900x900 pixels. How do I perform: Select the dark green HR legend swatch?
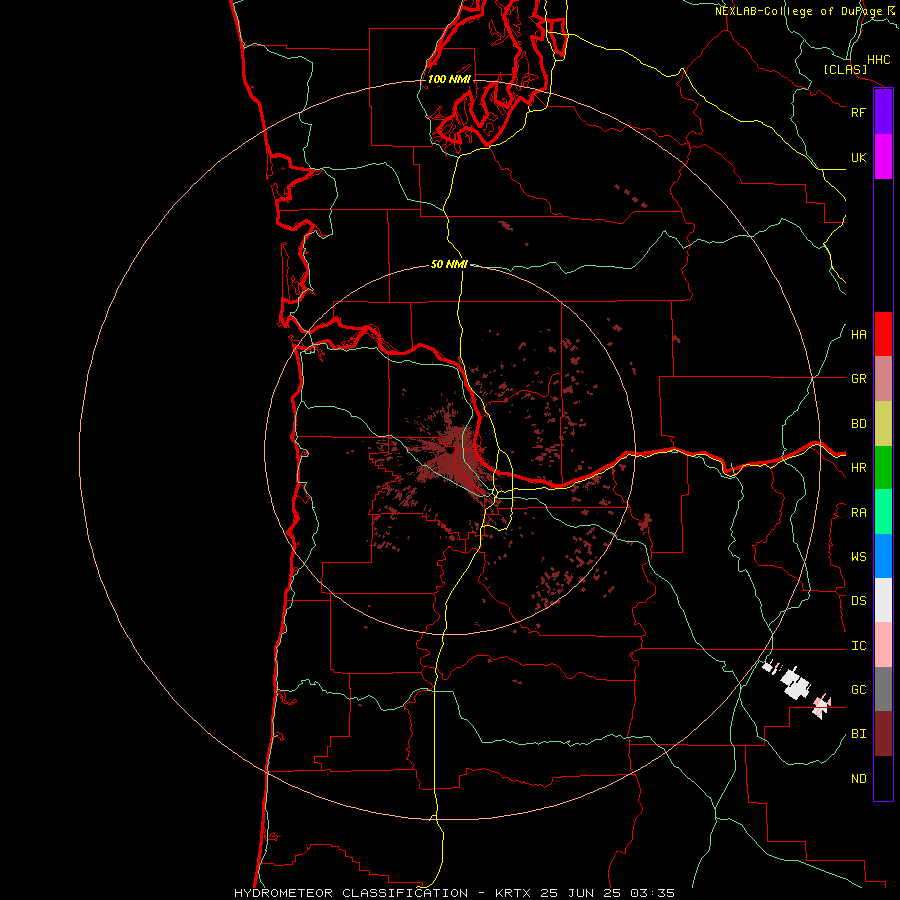coord(883,468)
